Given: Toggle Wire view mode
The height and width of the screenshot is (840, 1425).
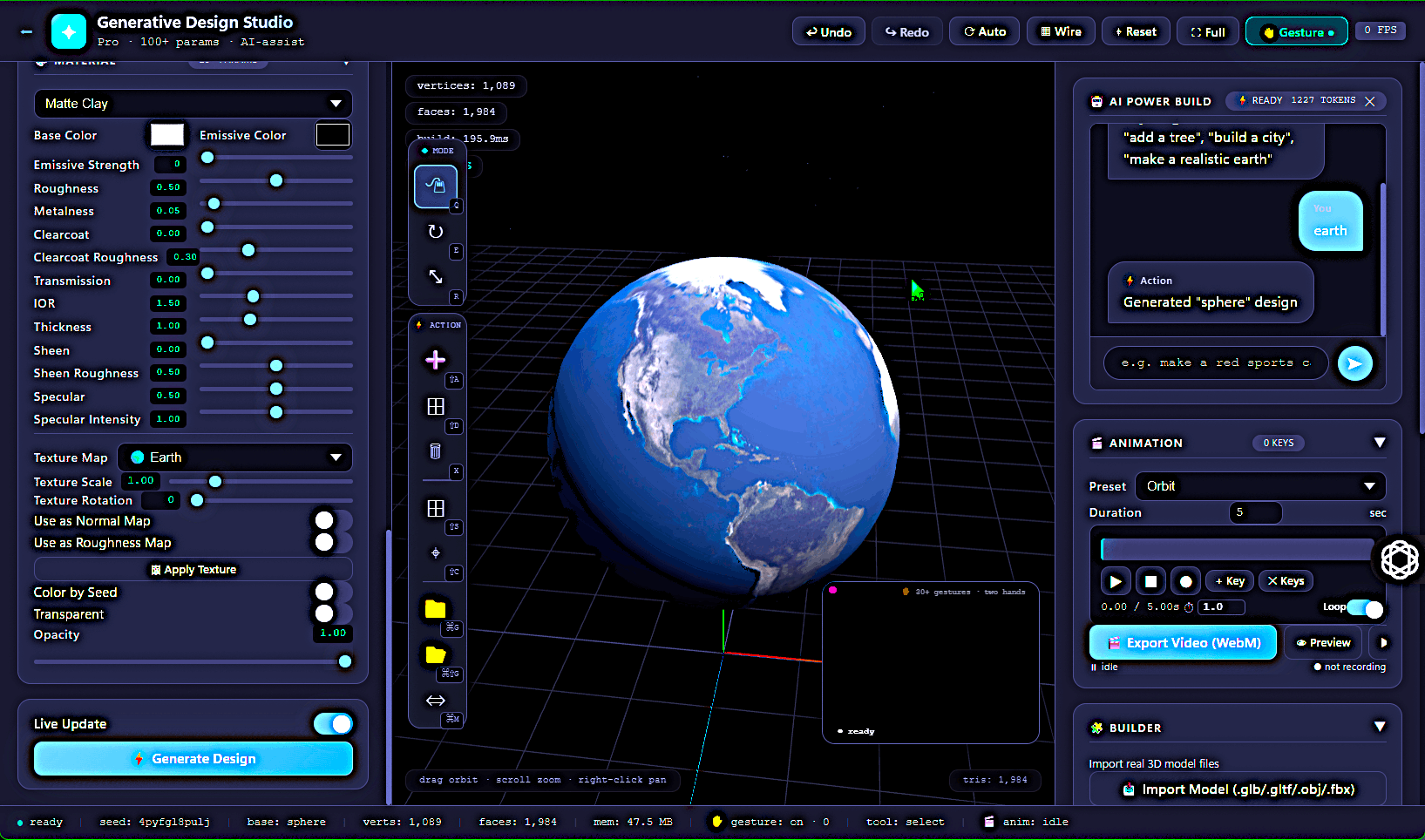Looking at the screenshot, I should pos(1061,32).
